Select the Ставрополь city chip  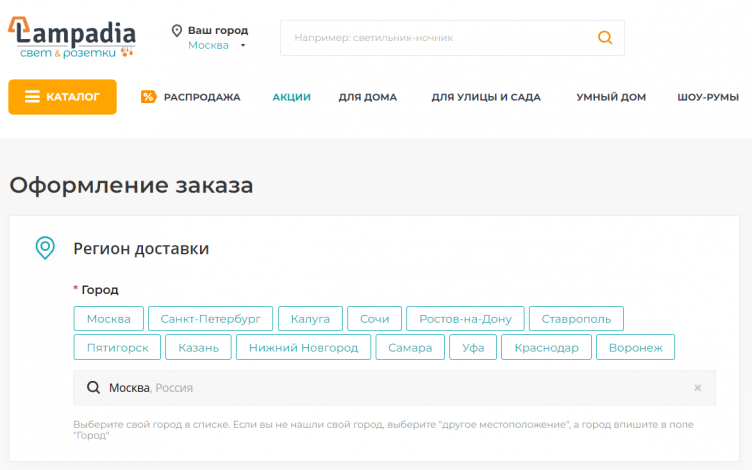pyautogui.click(x=576, y=319)
